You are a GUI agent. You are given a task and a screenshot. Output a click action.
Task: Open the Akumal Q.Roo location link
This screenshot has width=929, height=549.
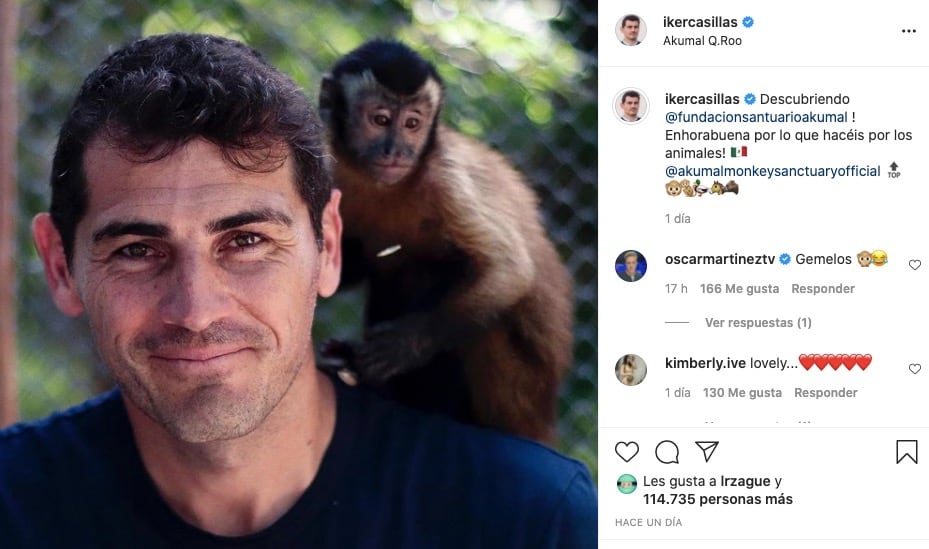702,41
